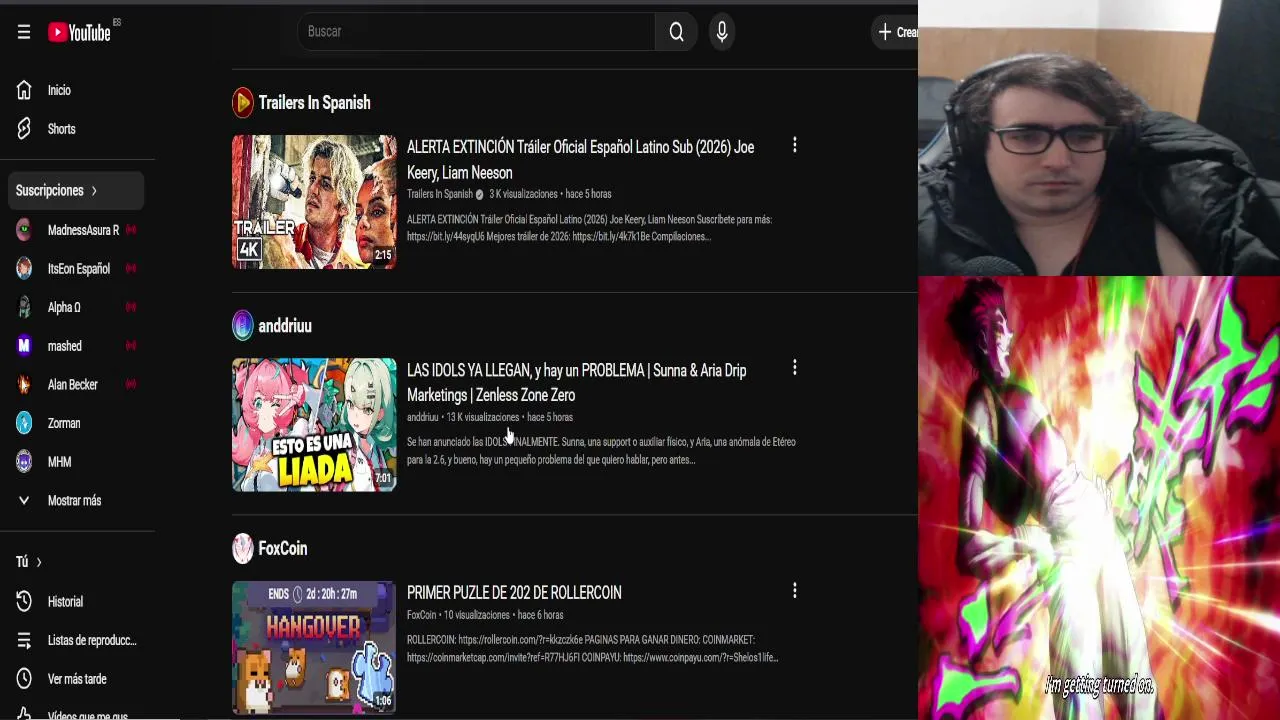The width and height of the screenshot is (1280, 720).
Task: Click Alan Becker avatar icon
Action: pyautogui.click(x=24, y=385)
